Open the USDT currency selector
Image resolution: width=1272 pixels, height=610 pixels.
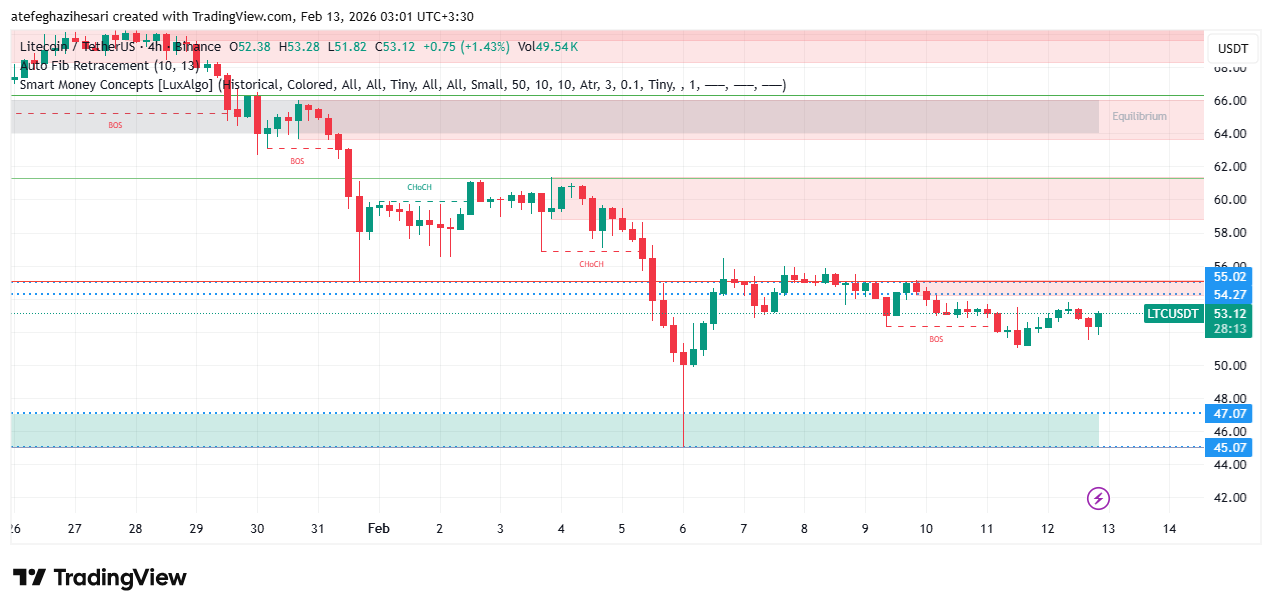pos(1232,48)
